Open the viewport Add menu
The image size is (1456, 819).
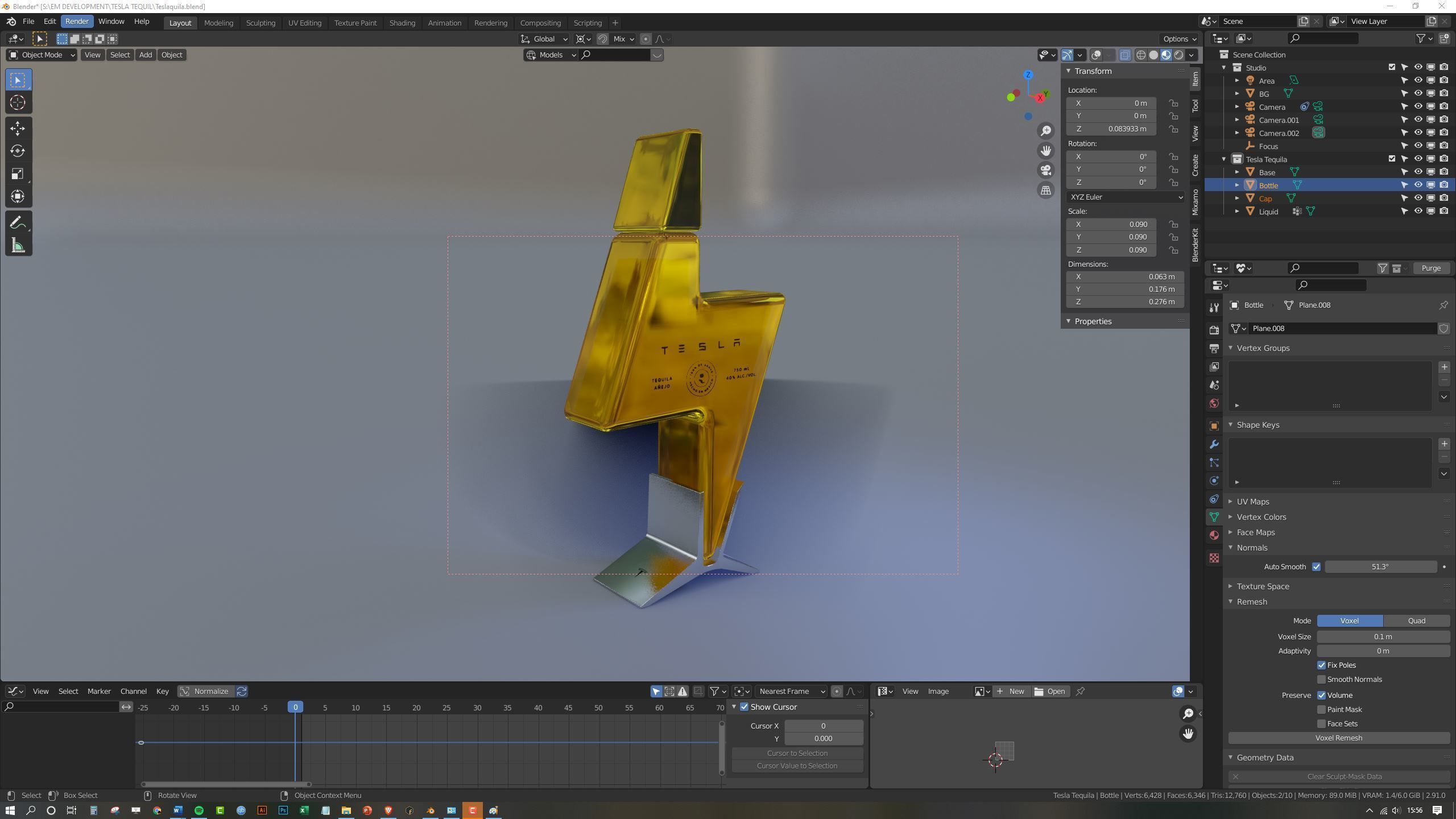[145, 55]
